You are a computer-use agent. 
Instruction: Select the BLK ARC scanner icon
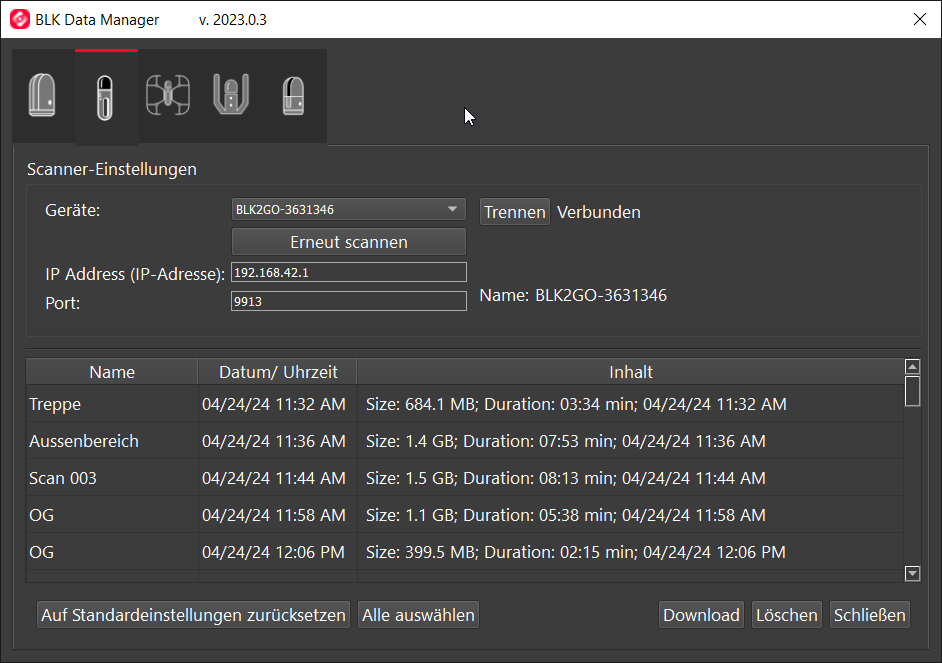231,96
